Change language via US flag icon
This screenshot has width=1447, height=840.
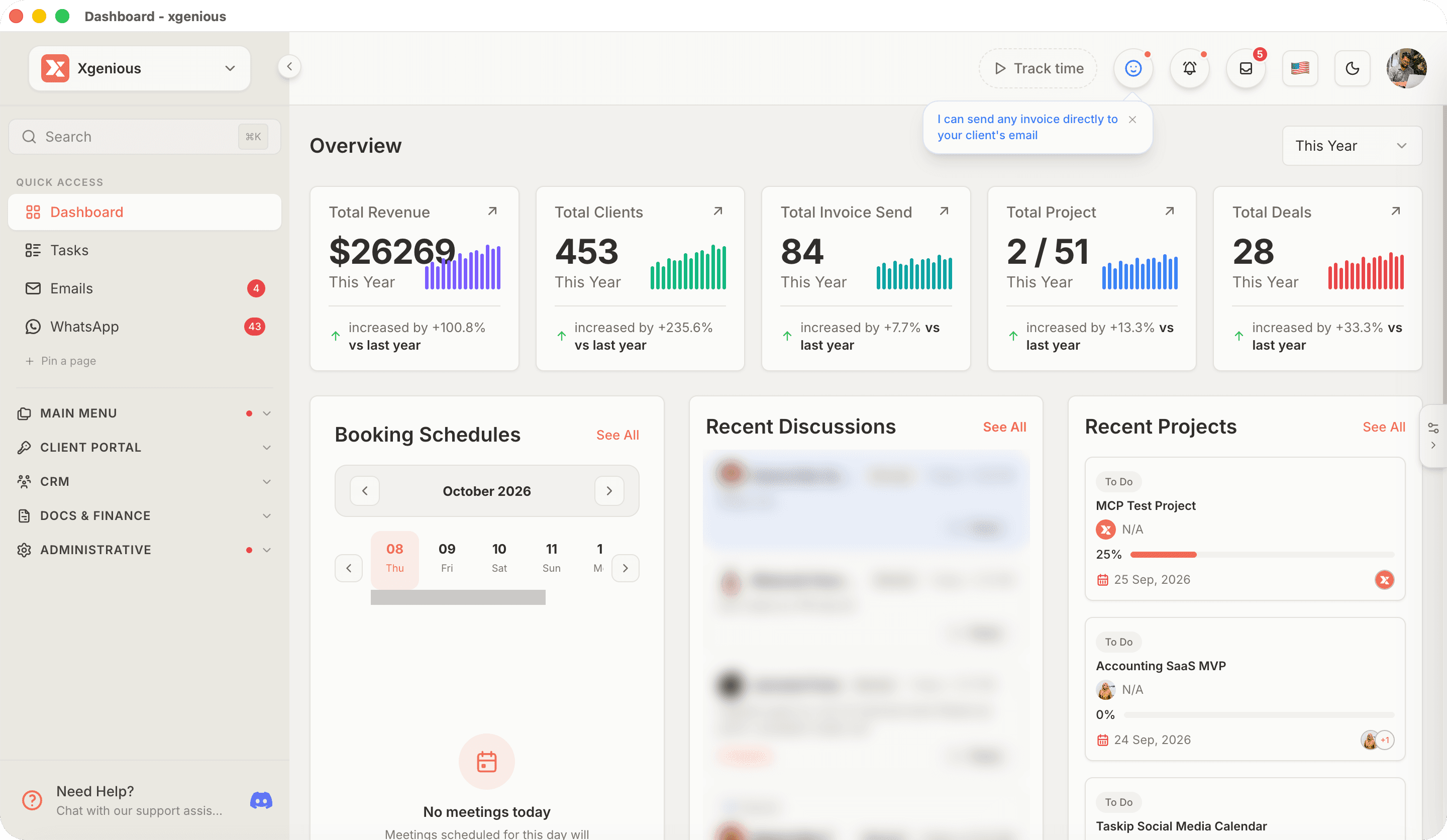(x=1300, y=68)
